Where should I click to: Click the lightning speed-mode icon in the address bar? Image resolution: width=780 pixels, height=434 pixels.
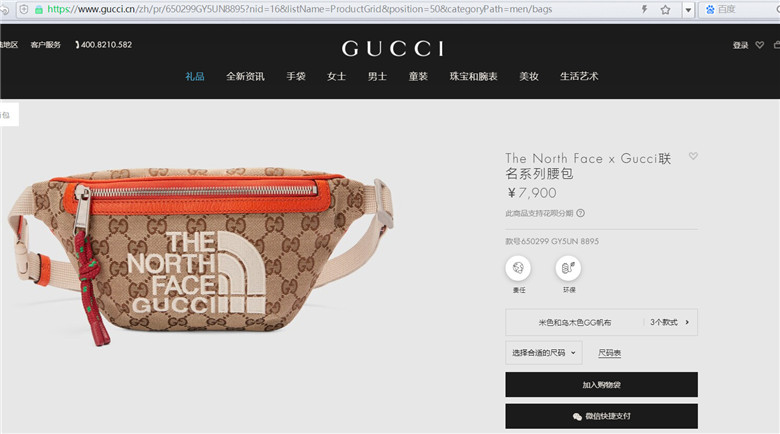pos(644,9)
